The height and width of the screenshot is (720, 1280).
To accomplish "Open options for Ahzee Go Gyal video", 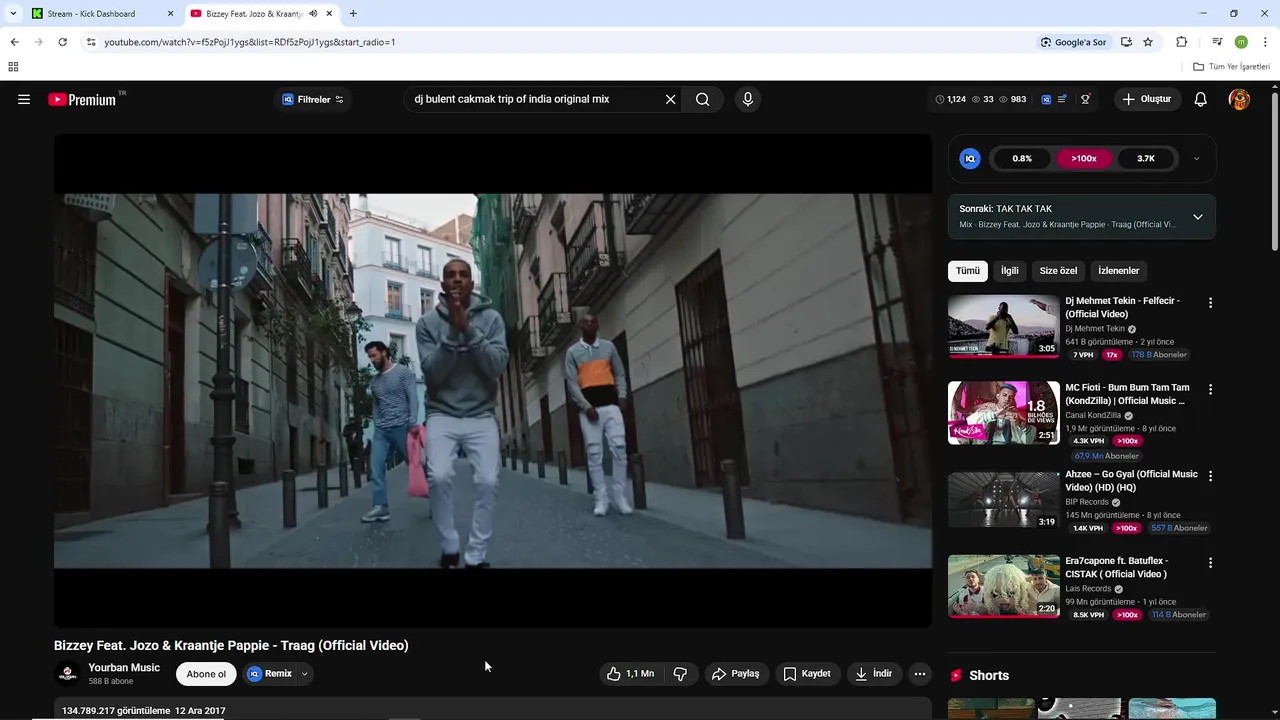I will [x=1210, y=476].
